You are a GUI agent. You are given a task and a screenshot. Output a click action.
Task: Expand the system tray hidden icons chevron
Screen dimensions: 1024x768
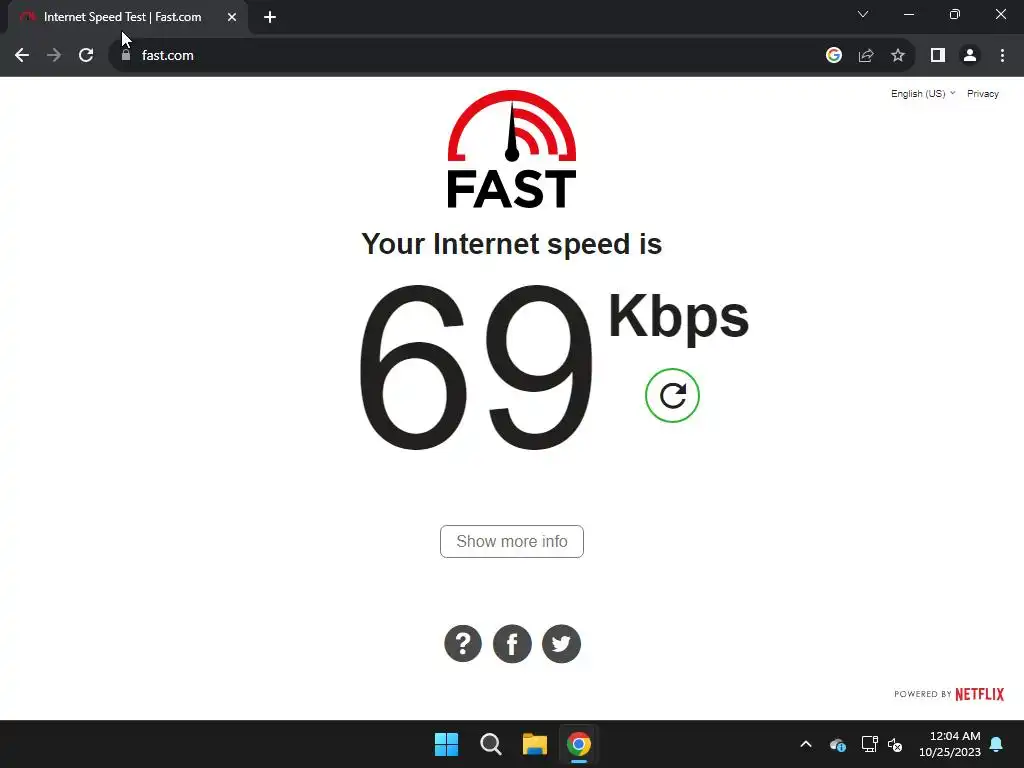pyautogui.click(x=806, y=744)
